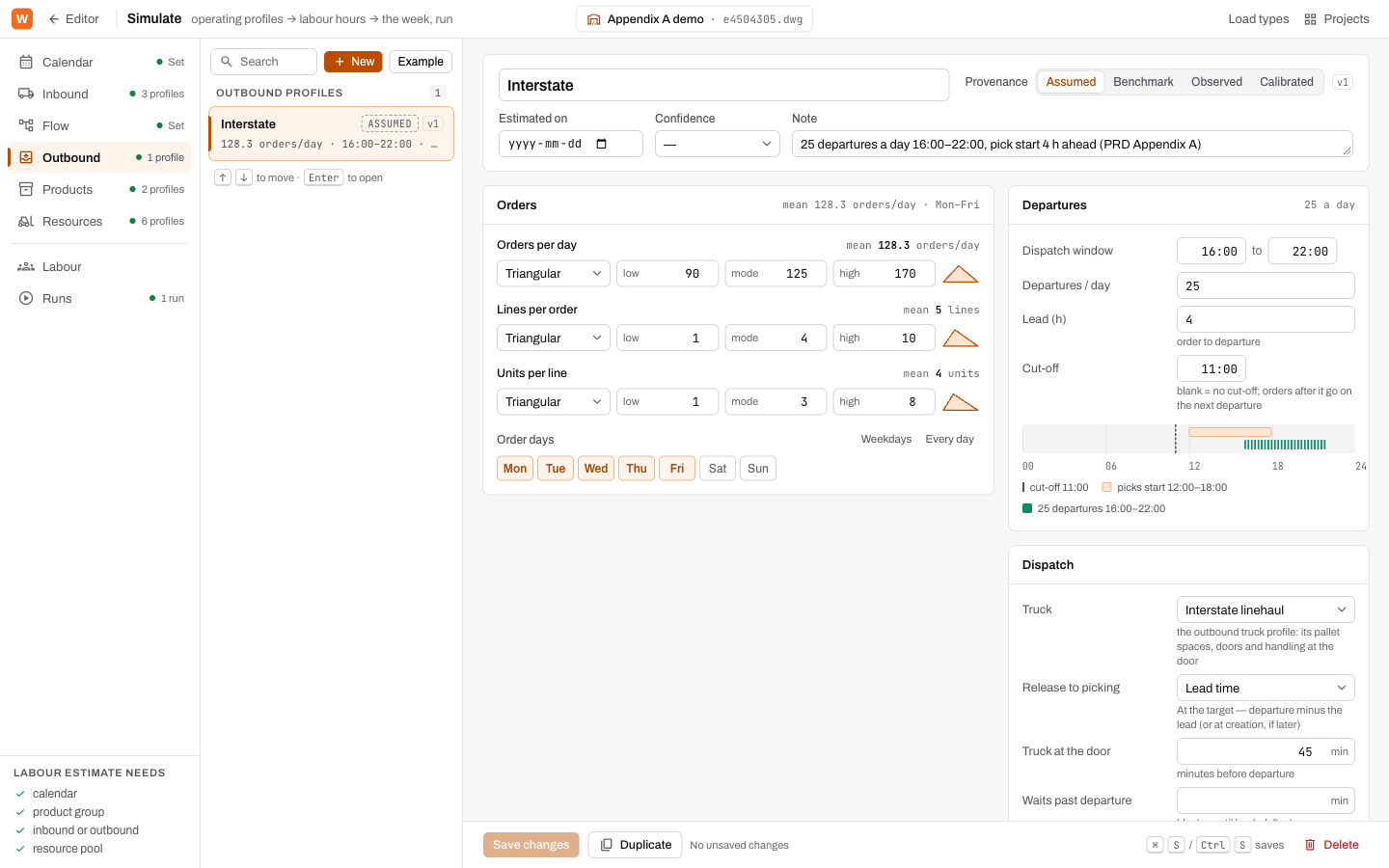Click the Orders per day distribution triangle icon
Image resolution: width=1389 pixels, height=868 pixels.
pyautogui.click(x=961, y=274)
